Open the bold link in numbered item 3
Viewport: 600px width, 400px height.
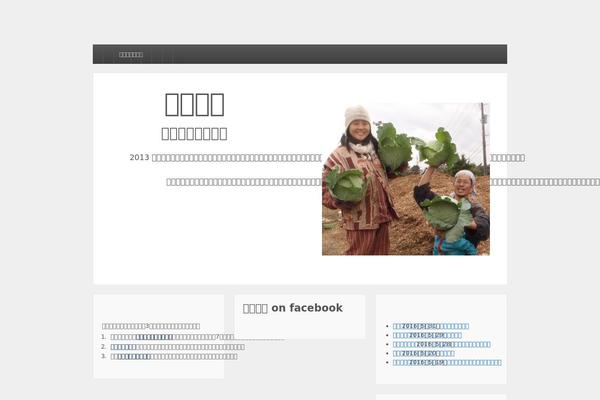point(134,356)
